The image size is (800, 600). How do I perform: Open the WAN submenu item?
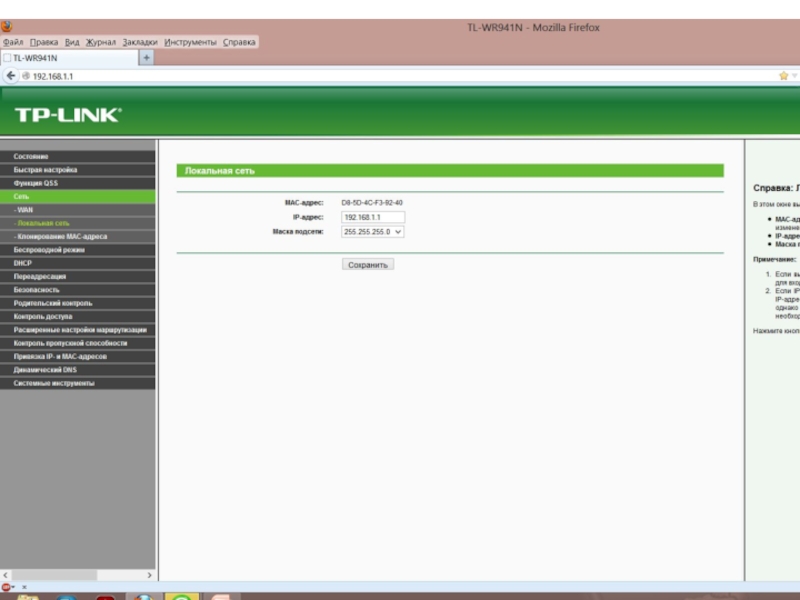click(x=78, y=210)
